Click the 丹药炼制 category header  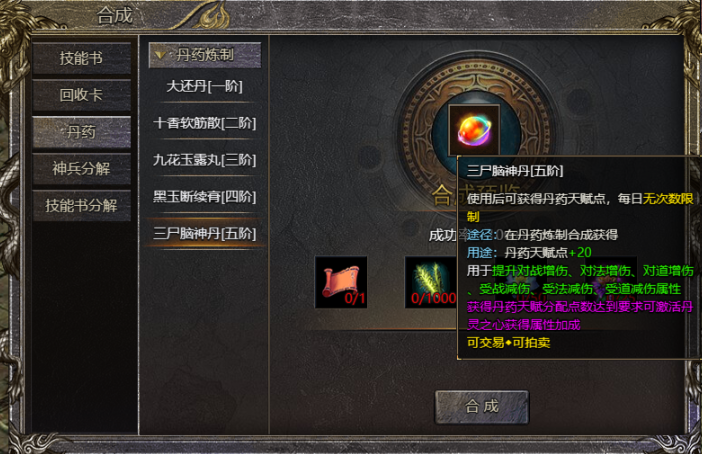coord(205,55)
